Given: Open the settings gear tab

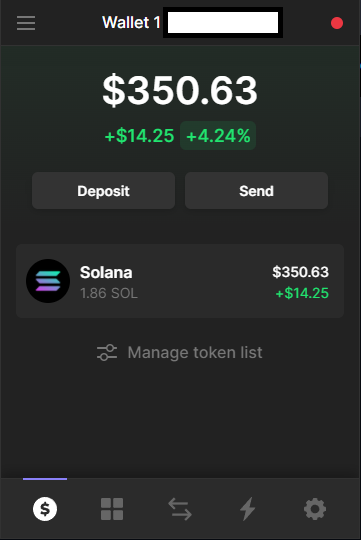Looking at the screenshot, I should 315,509.
